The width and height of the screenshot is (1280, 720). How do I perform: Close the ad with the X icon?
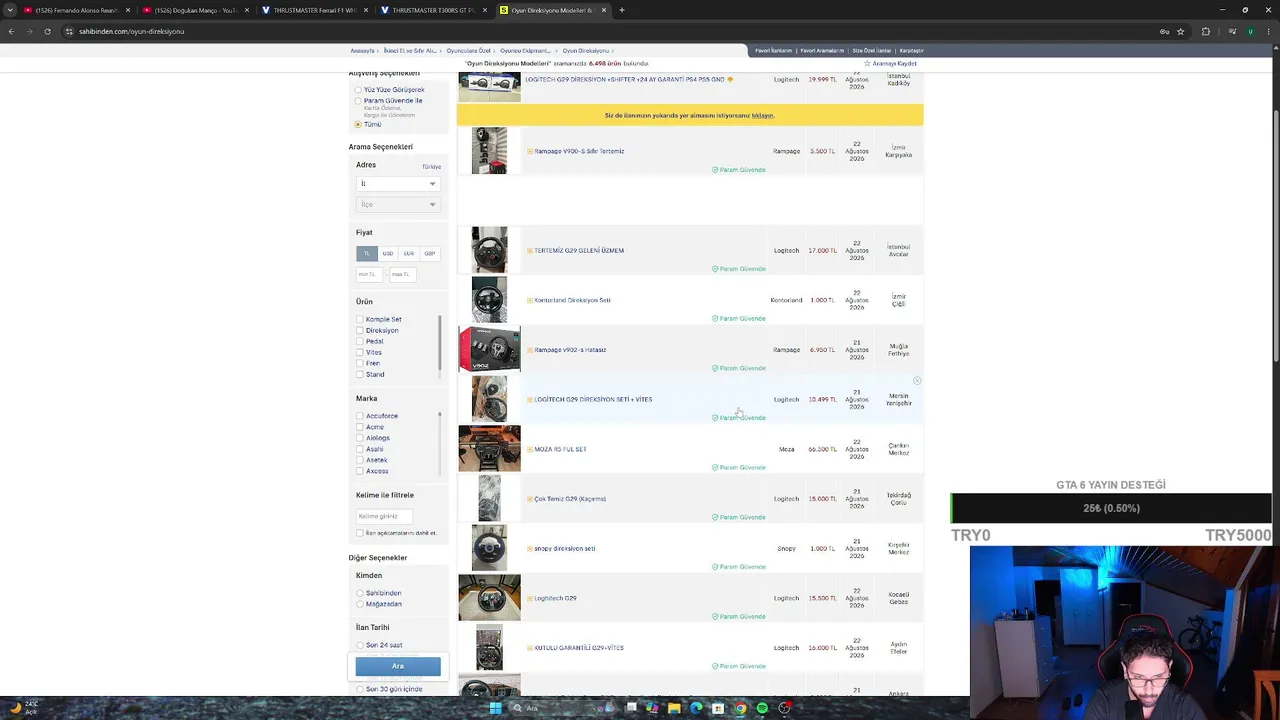pos(917,381)
